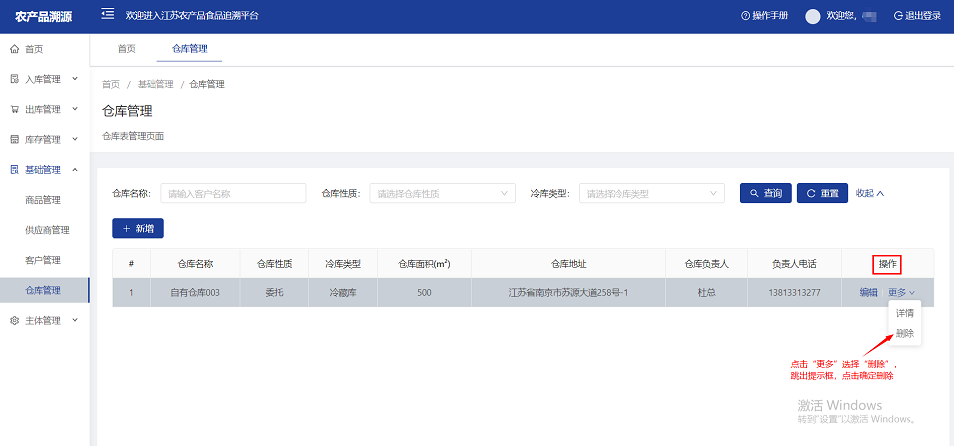Open 商品管理 in the sidebar
Image resolution: width=954 pixels, height=446 pixels.
[43, 200]
